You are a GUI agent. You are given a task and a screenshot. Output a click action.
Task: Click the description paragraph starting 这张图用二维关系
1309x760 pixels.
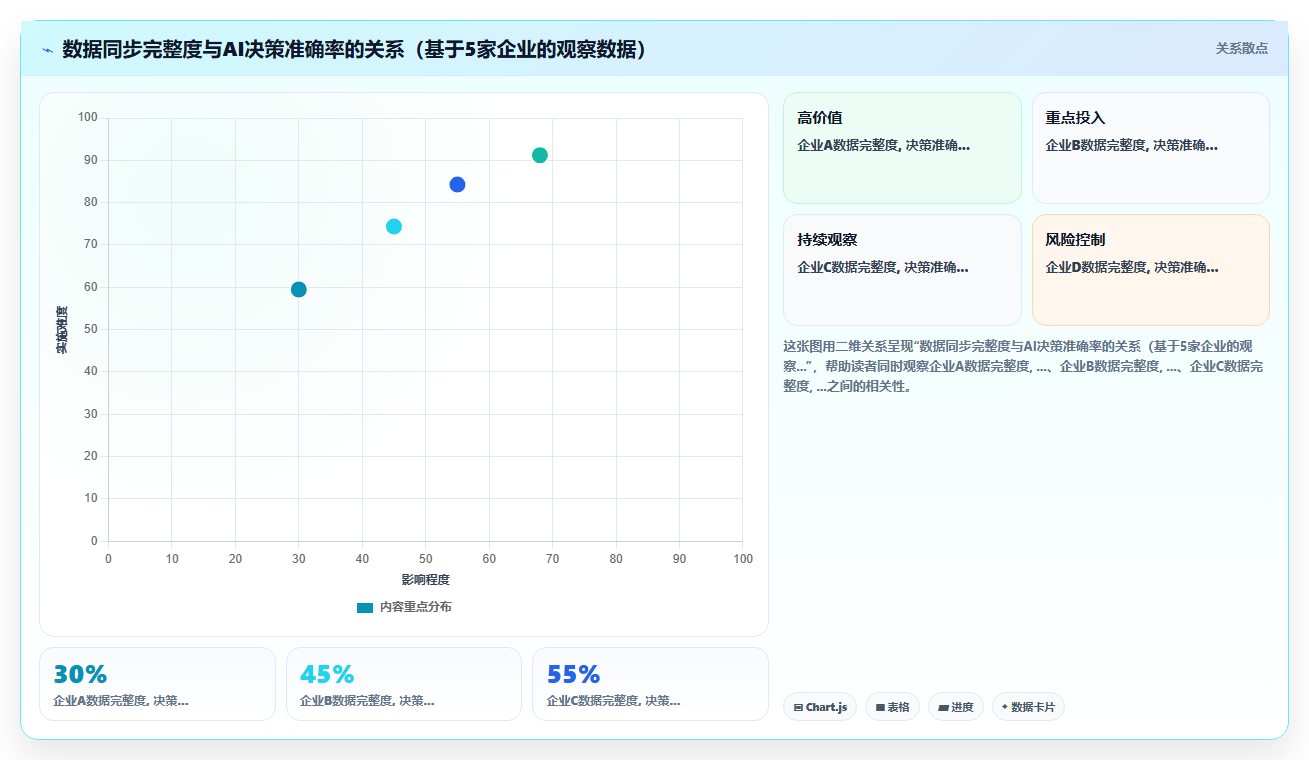click(x=1024, y=366)
